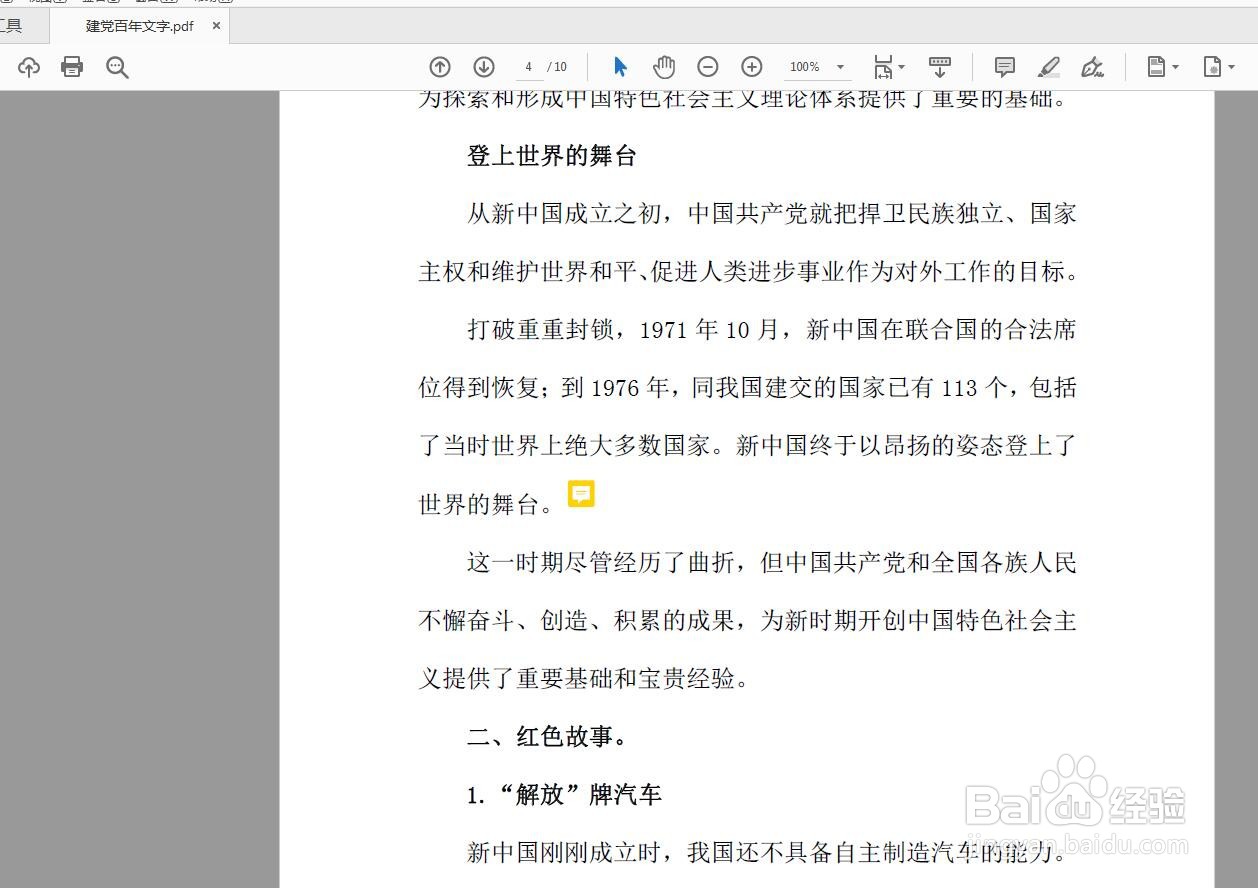Go to previous page arrow
Screen dimensions: 1258x888
coord(440,67)
